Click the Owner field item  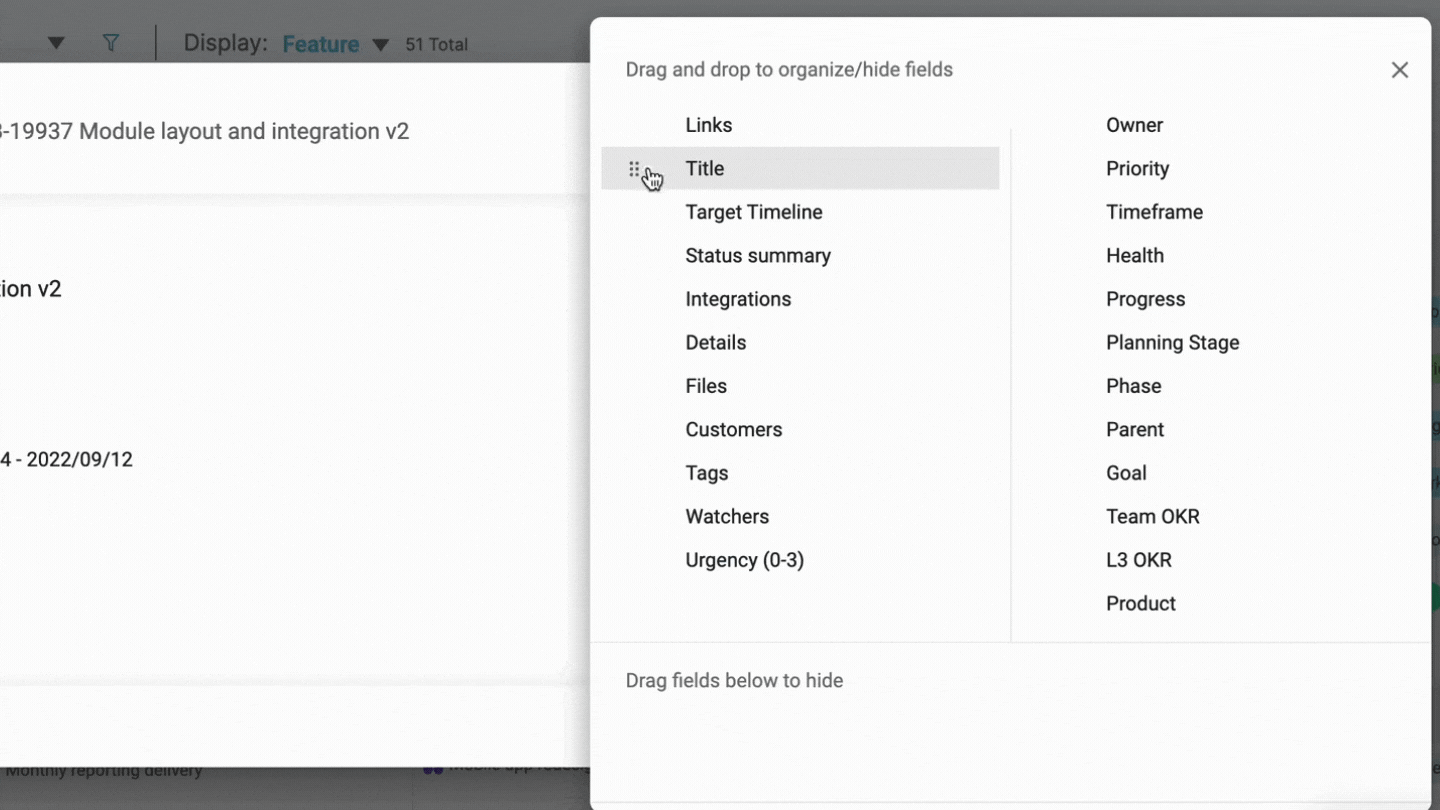(1134, 125)
